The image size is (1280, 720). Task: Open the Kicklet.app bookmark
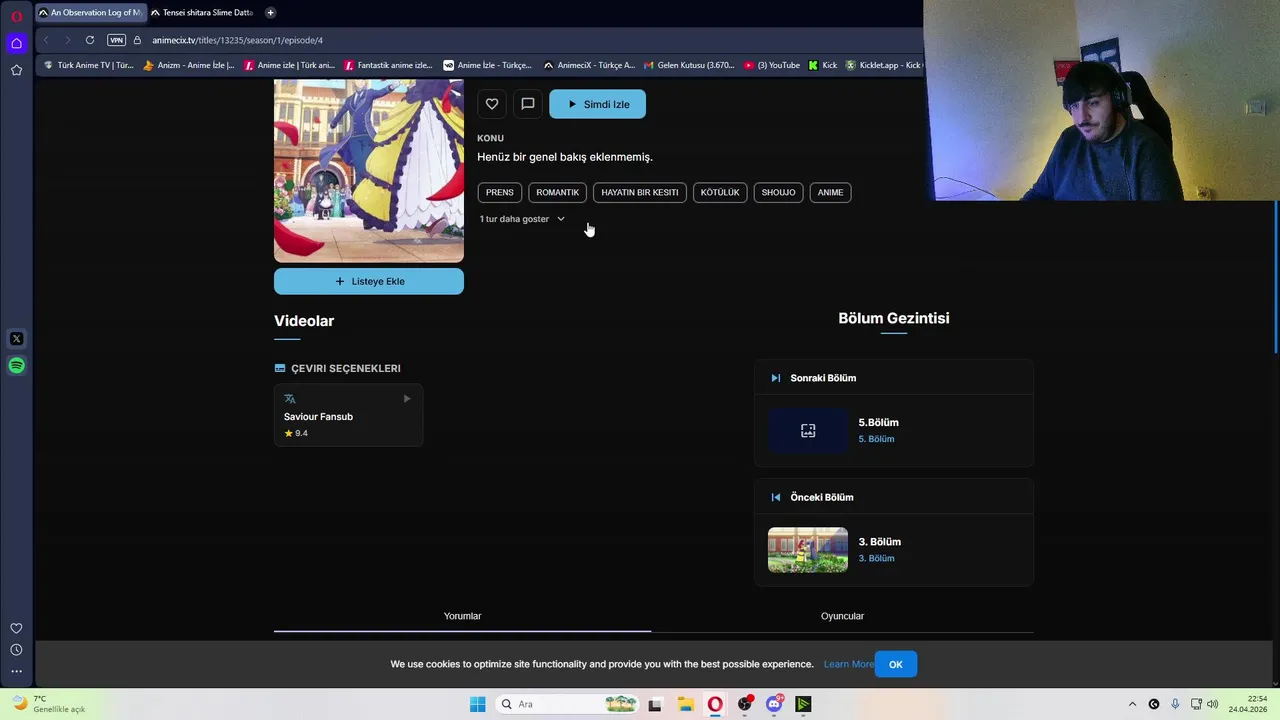tap(884, 65)
